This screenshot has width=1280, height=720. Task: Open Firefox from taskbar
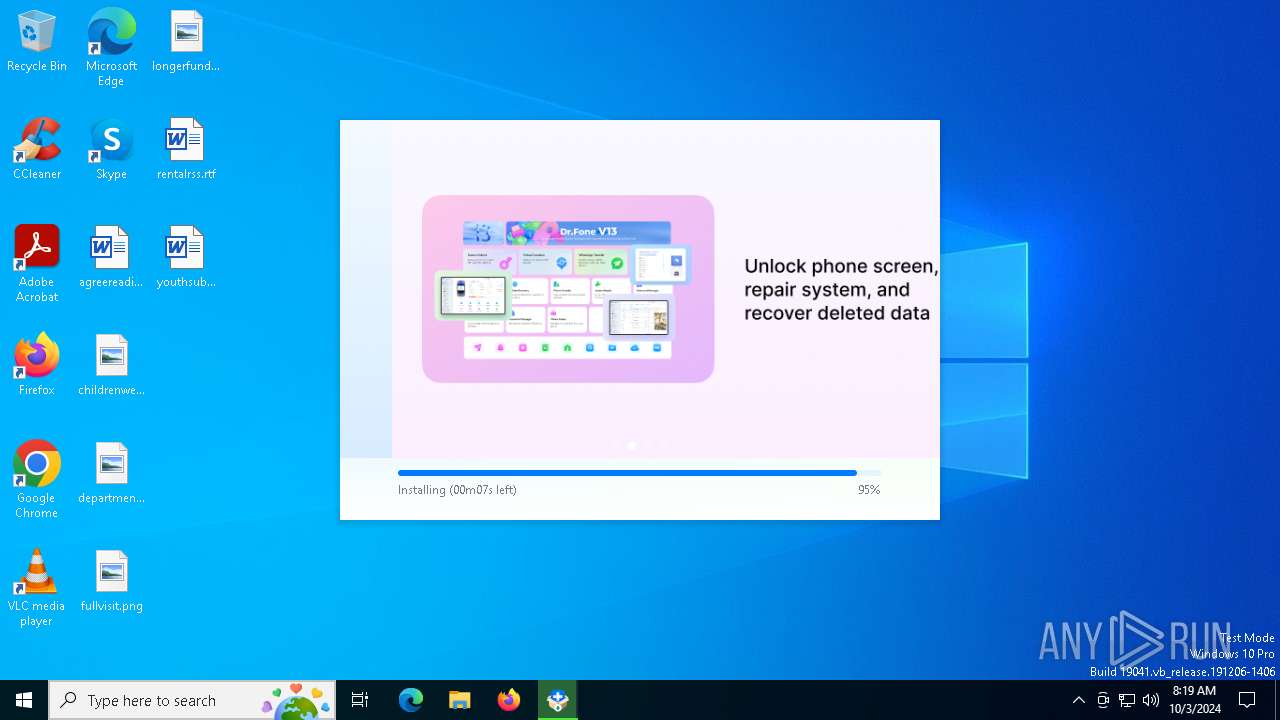[x=509, y=700]
